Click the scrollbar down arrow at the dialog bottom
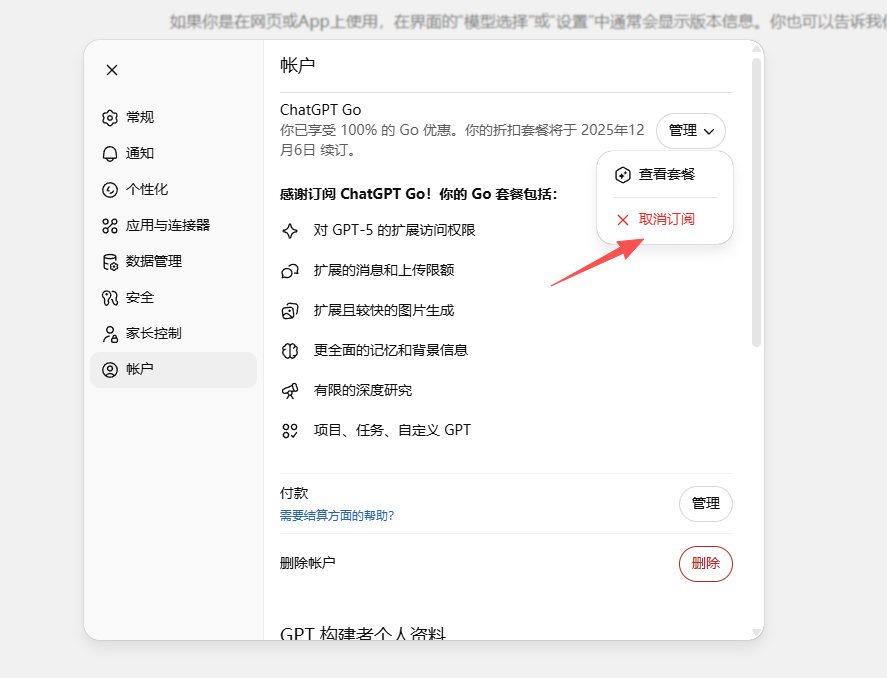This screenshot has height=678, width=887. point(756,632)
